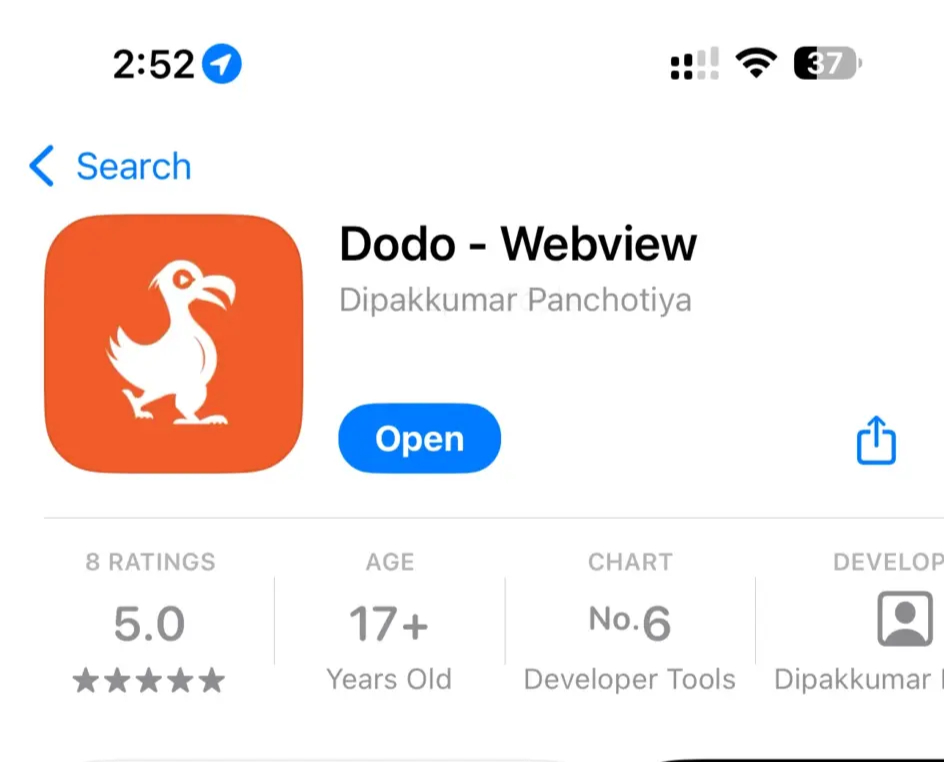The image size is (944, 762).
Task: Tap the location arrow status icon
Action: pyautogui.click(x=222, y=64)
